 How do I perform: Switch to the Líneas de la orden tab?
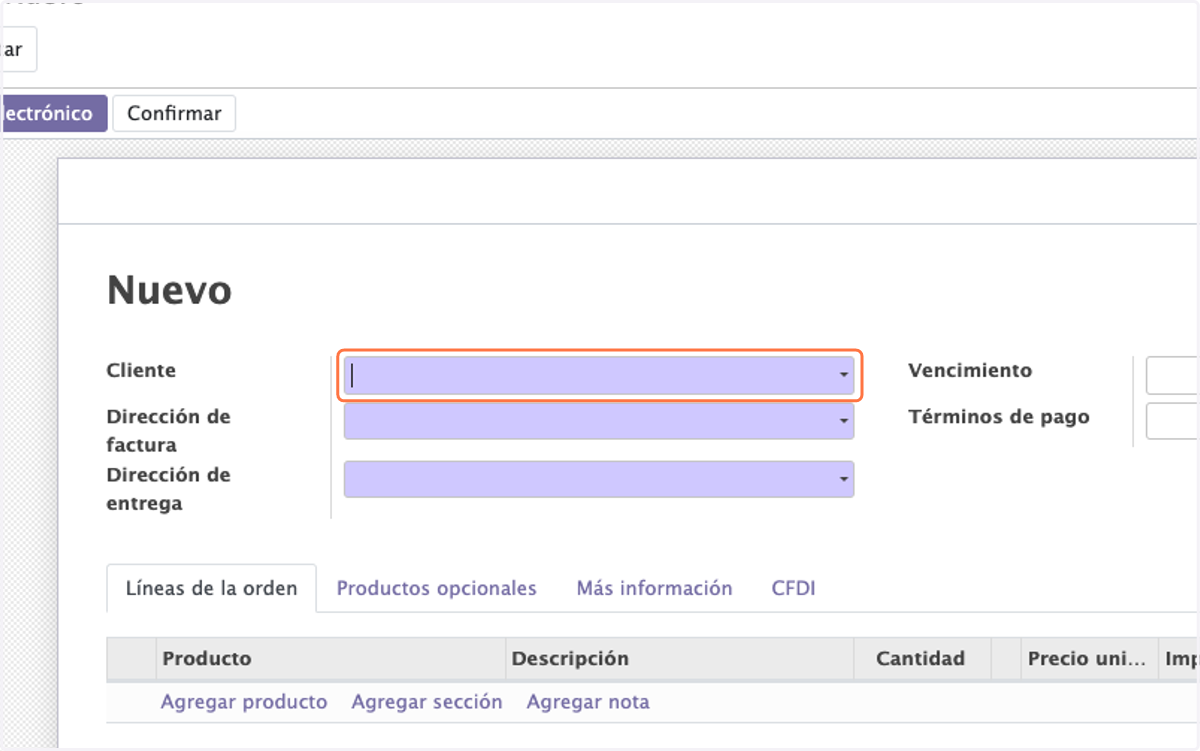point(211,588)
